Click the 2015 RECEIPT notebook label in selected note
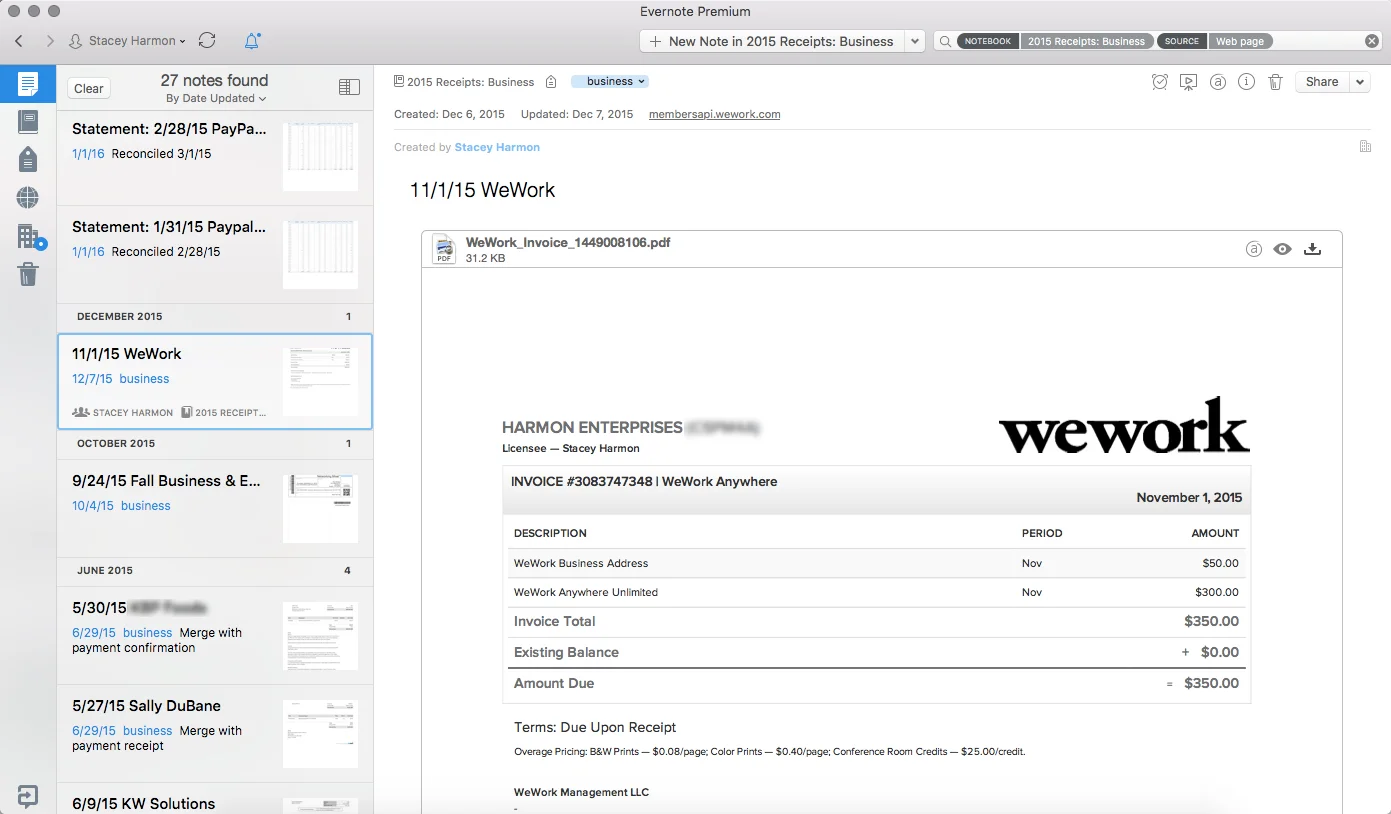 pyautogui.click(x=224, y=412)
